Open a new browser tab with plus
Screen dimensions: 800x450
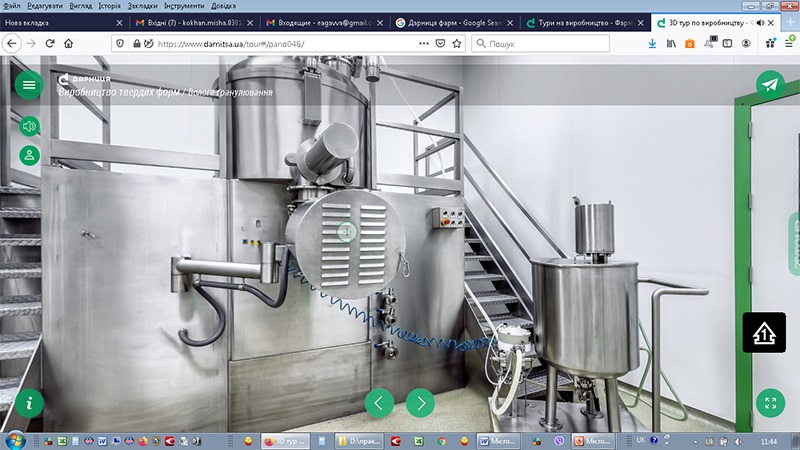tap(791, 22)
